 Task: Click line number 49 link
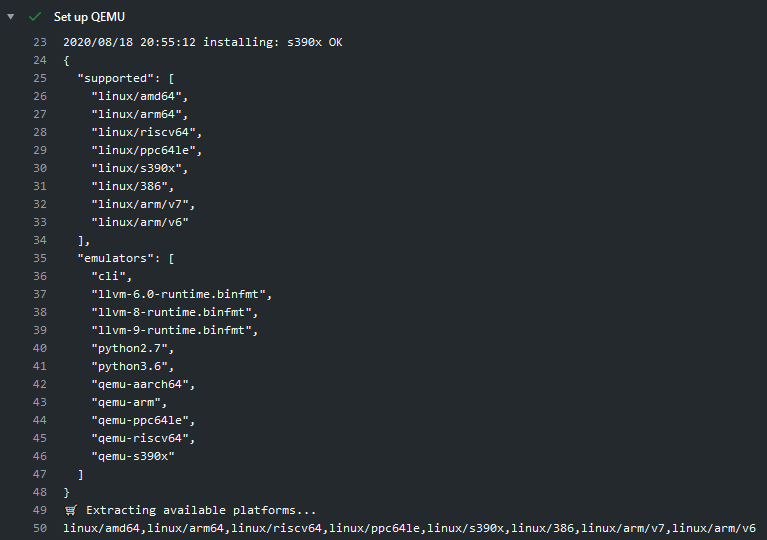[x=40, y=510]
